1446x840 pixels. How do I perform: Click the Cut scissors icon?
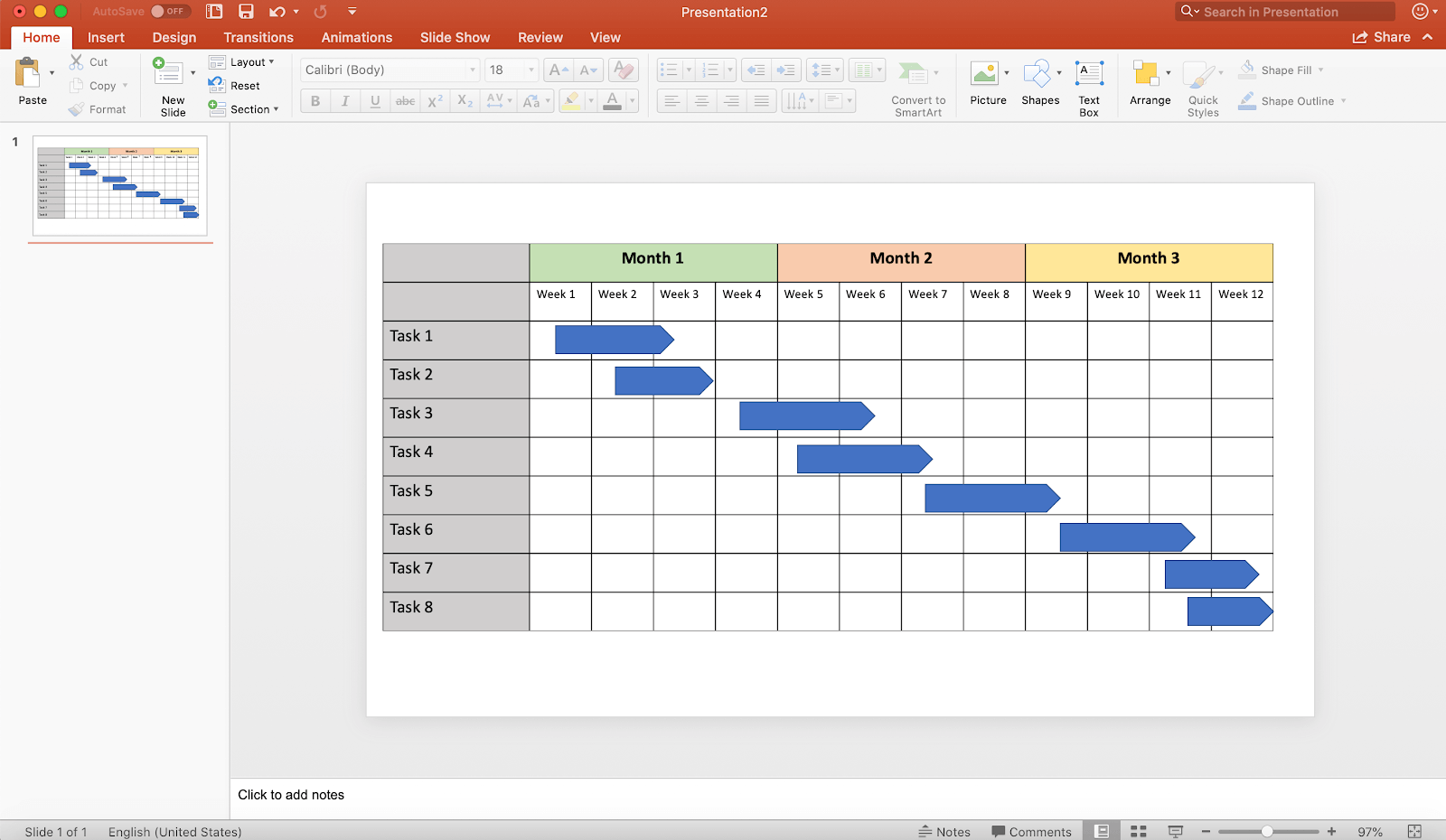click(x=77, y=62)
